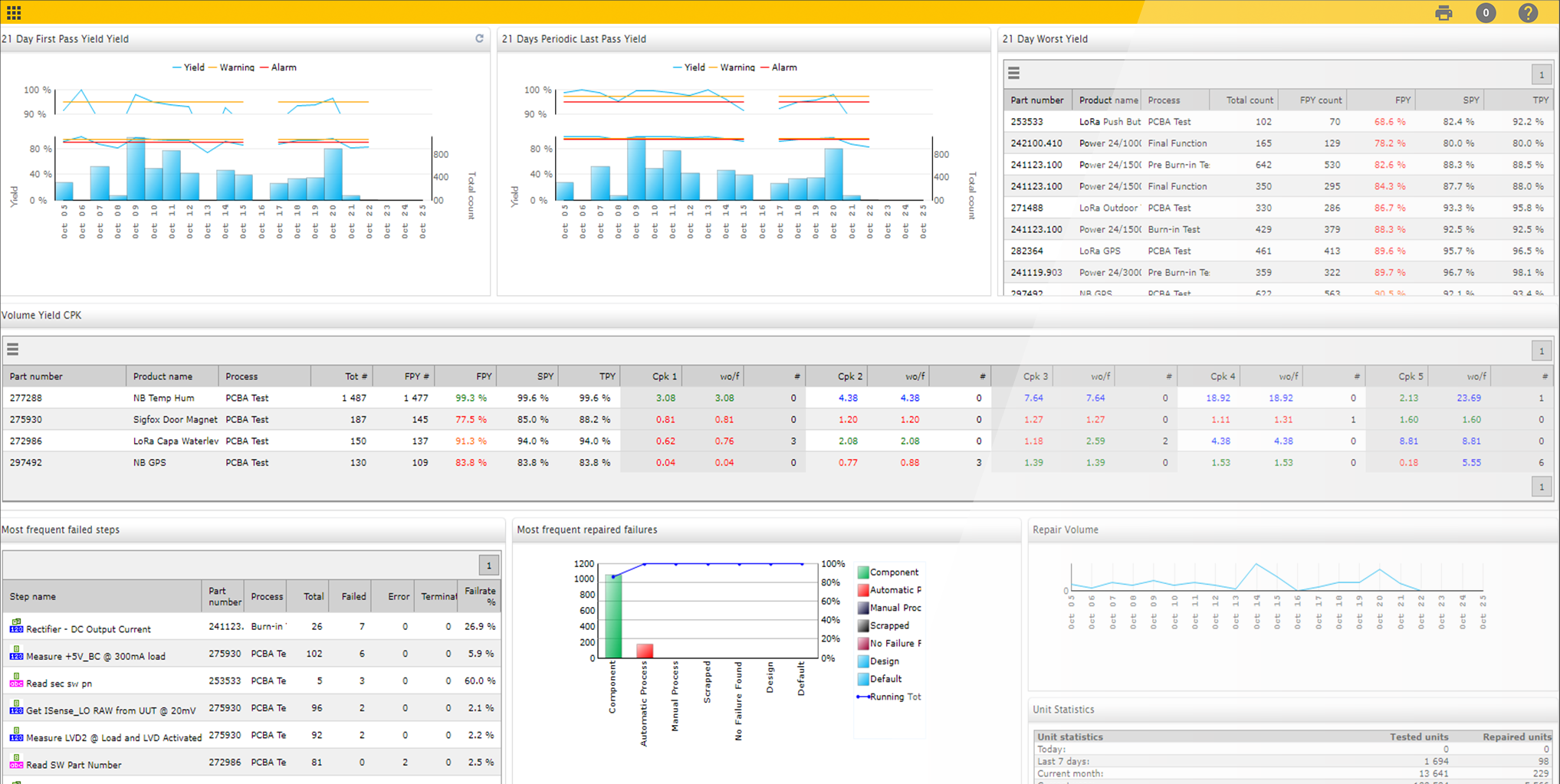Toggle Alarm series in Last Pass Yield legend

pos(779,67)
